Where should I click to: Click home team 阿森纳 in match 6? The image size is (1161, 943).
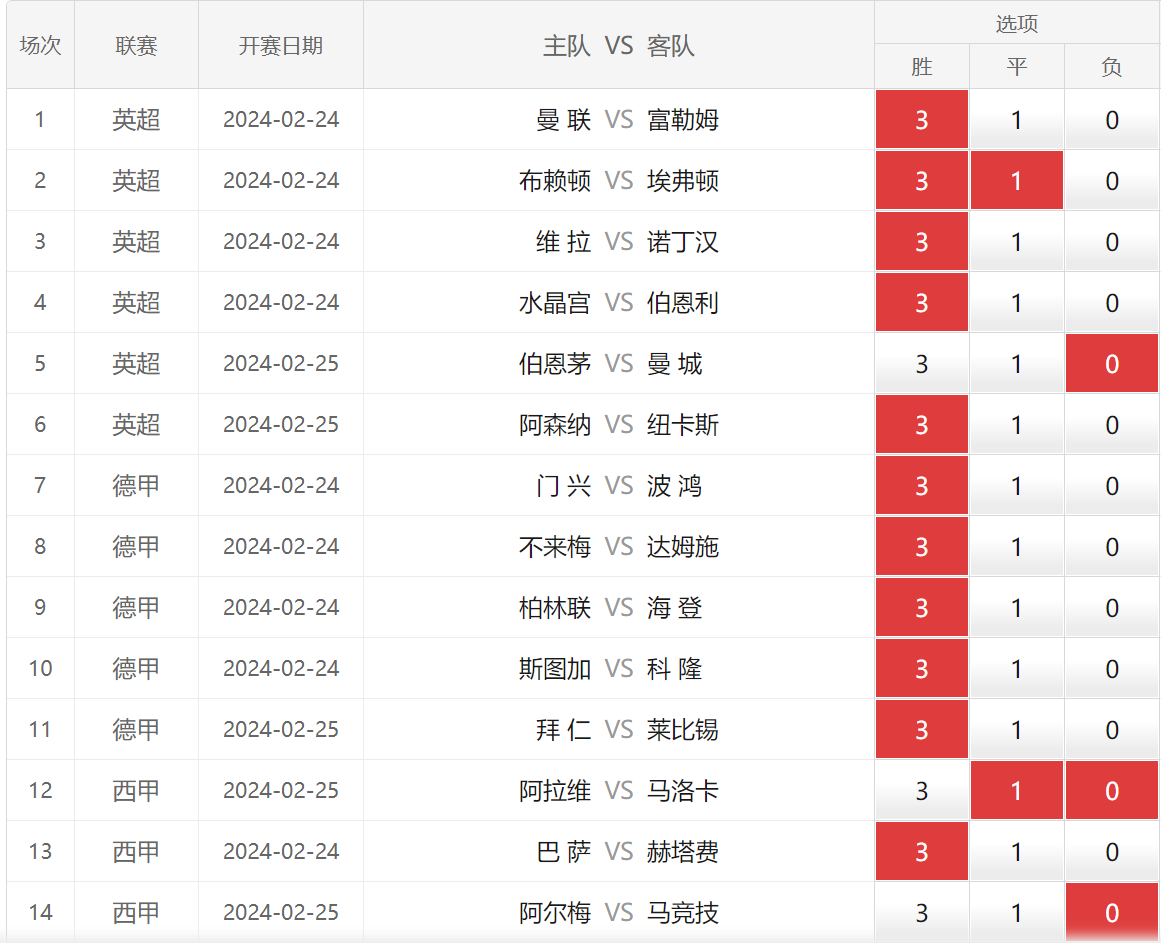coord(555,424)
